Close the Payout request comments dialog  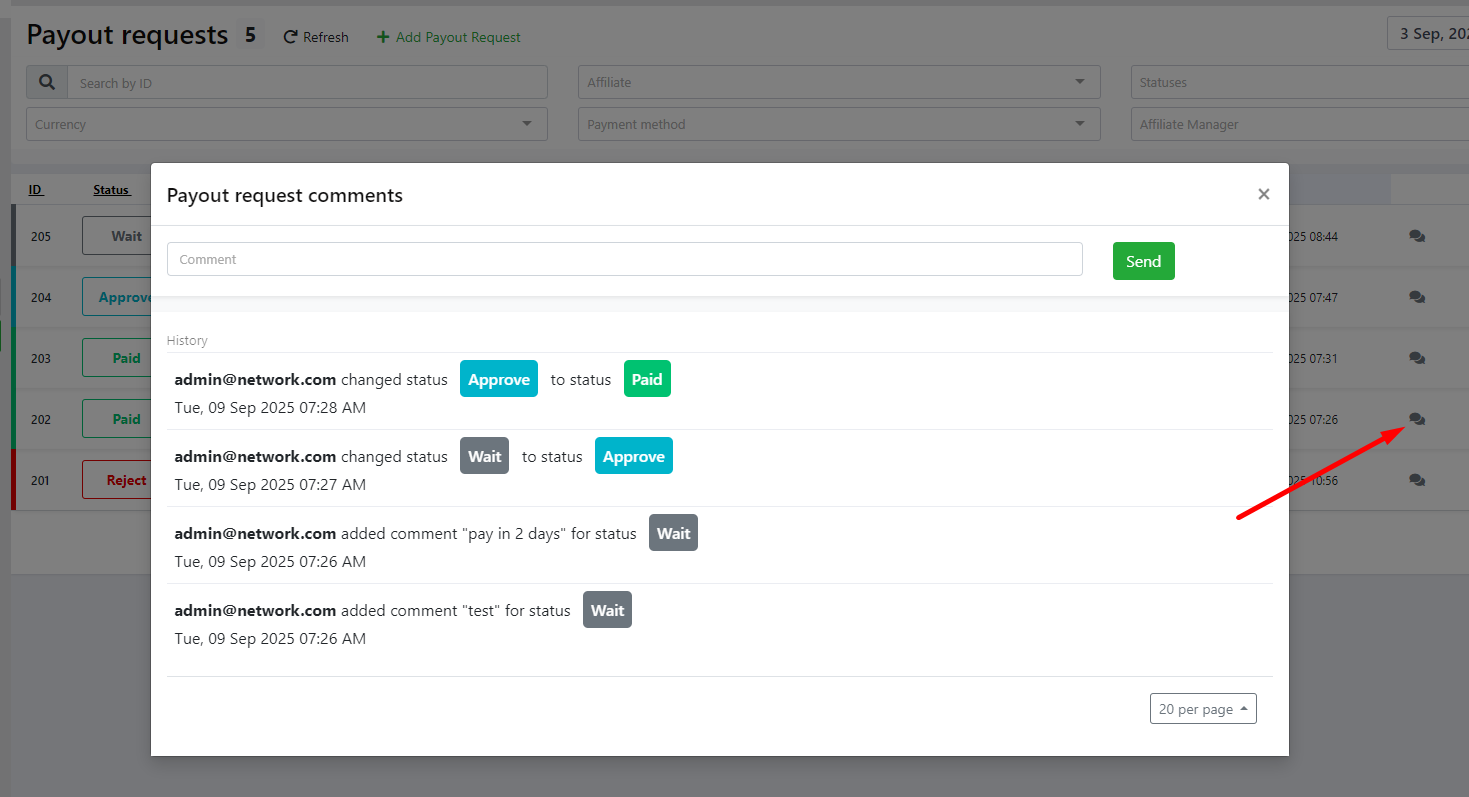[x=1263, y=194]
